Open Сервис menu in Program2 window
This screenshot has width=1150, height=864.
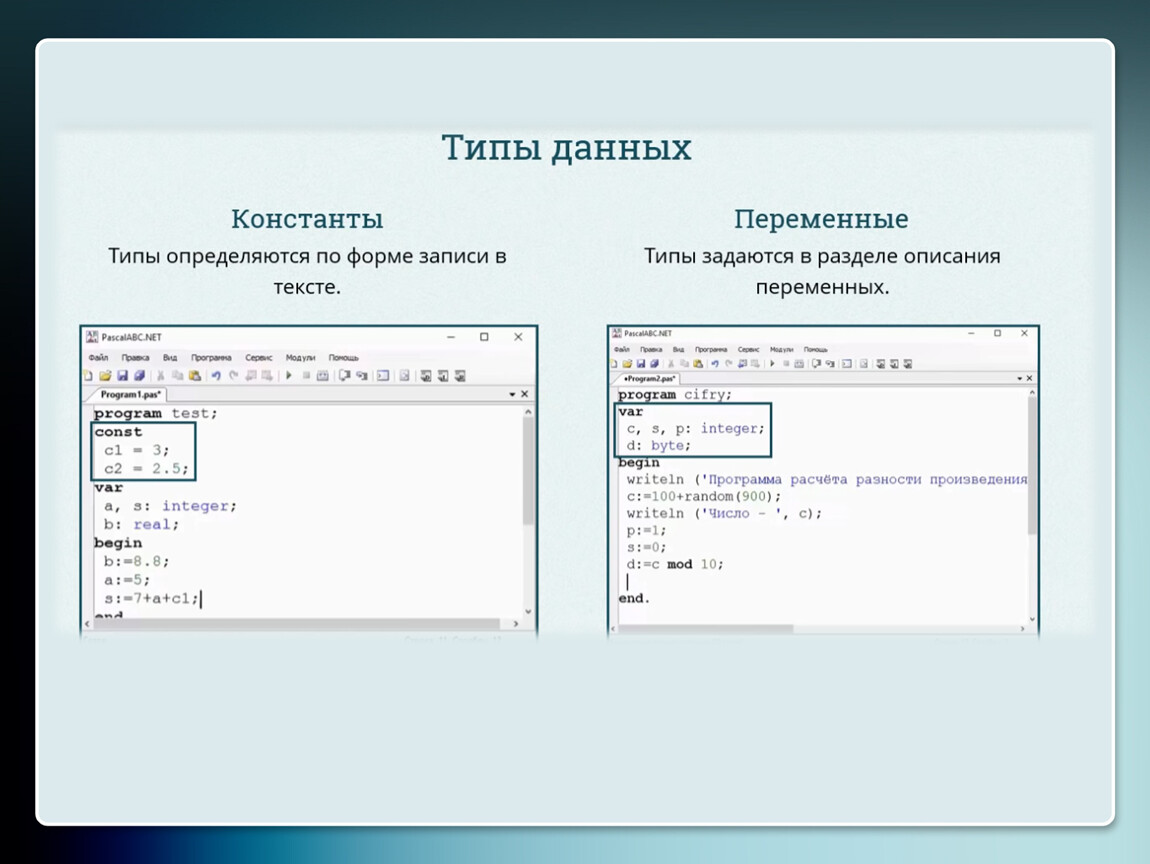click(748, 349)
